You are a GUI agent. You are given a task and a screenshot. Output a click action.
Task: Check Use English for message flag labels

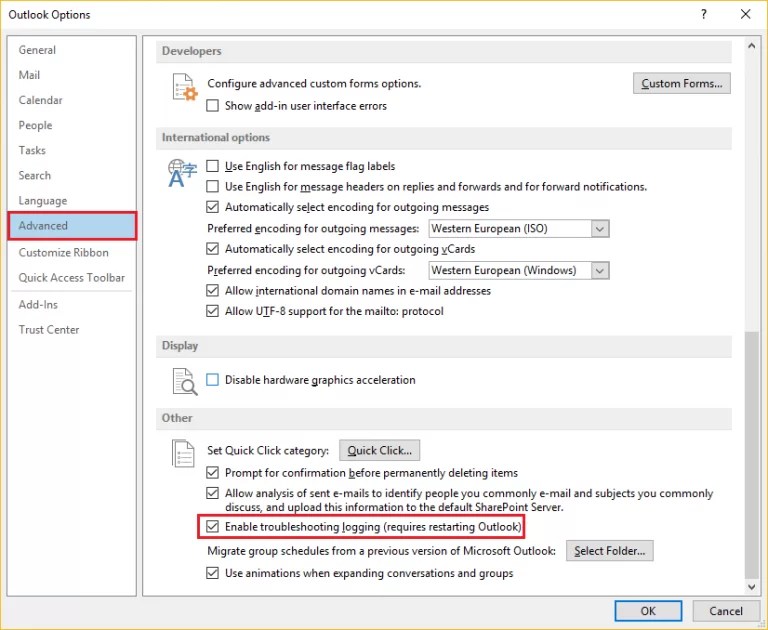pyautogui.click(x=212, y=166)
